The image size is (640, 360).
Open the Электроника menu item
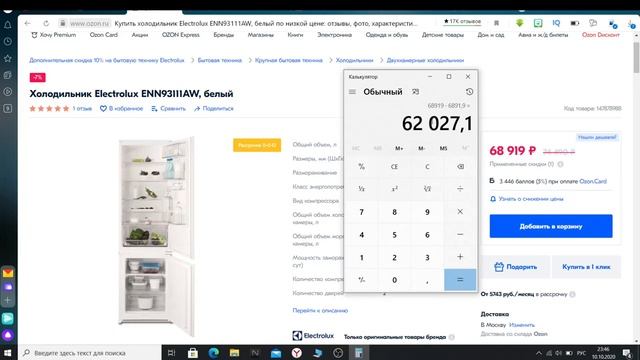[334, 35]
